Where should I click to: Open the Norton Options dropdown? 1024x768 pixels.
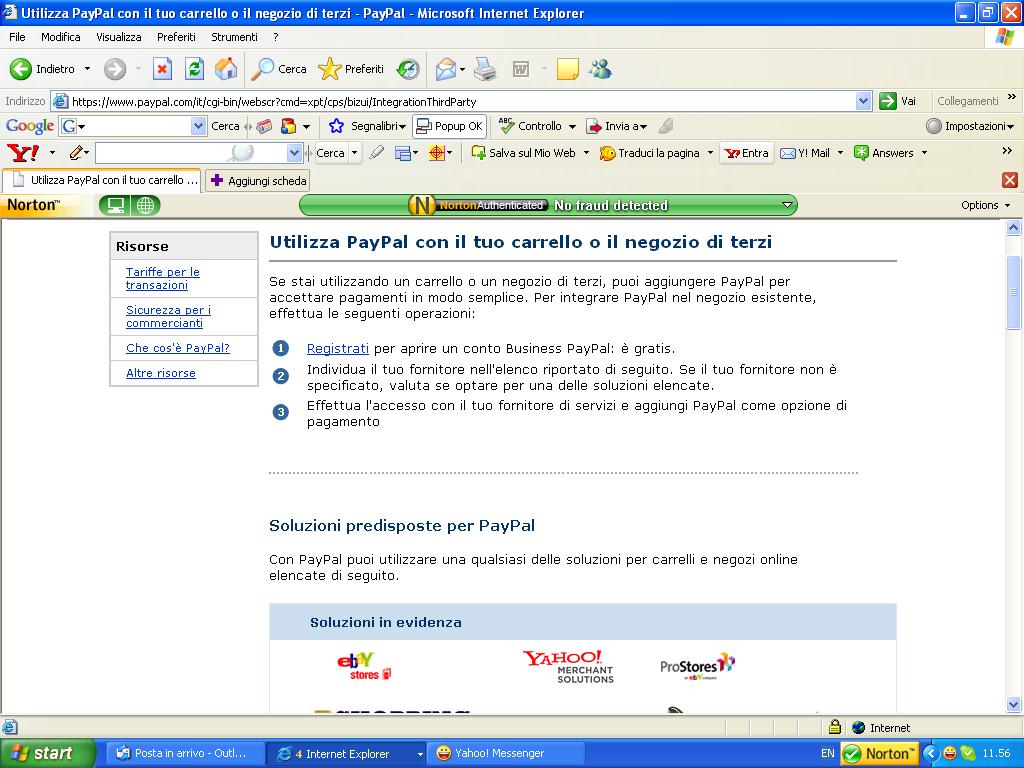pos(985,205)
